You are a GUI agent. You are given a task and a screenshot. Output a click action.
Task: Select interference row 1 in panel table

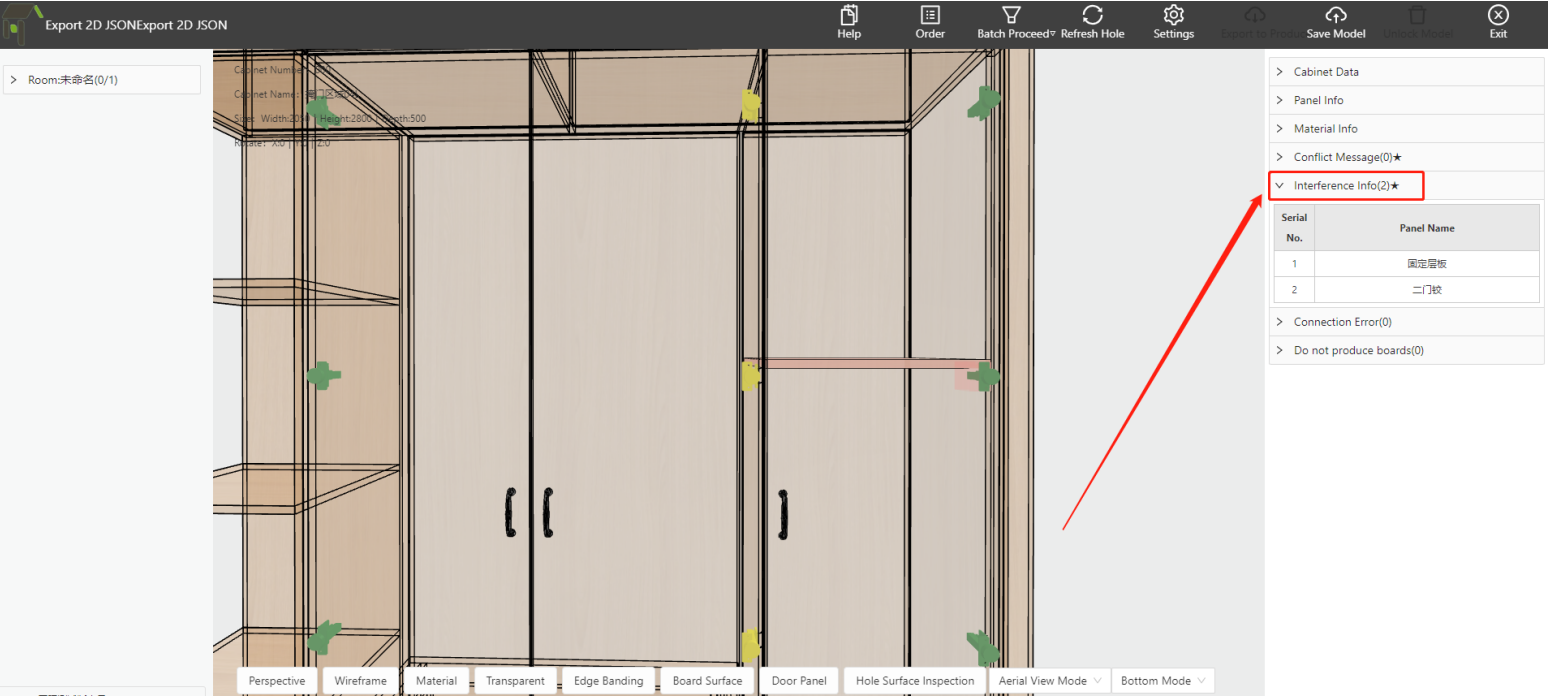tap(1426, 264)
